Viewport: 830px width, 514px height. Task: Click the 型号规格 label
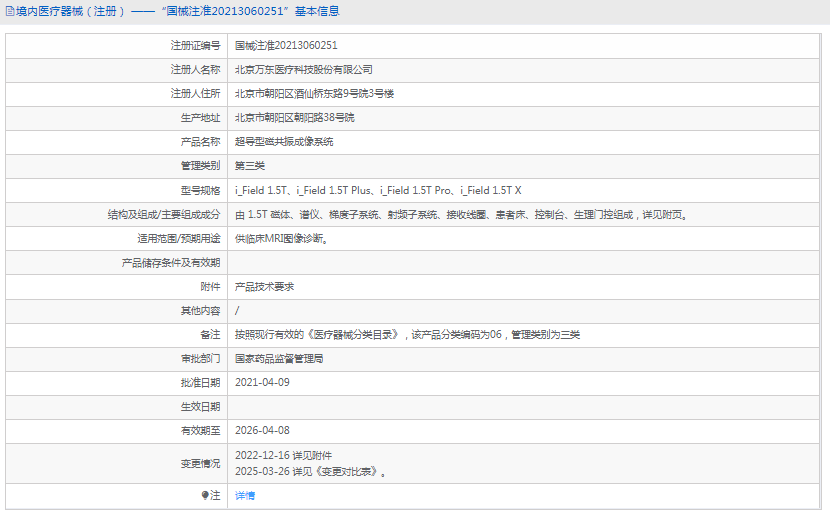point(200,190)
